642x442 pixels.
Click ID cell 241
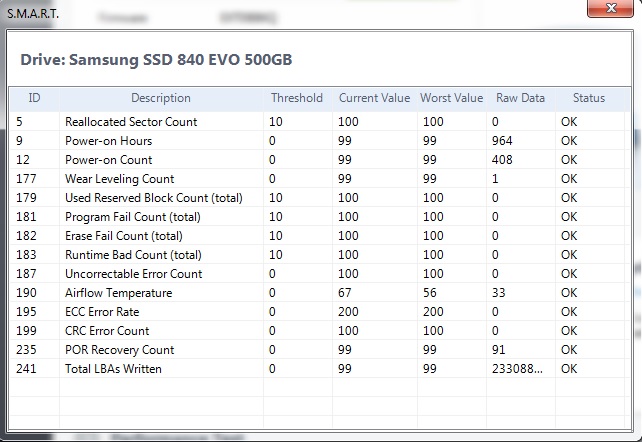click(x=26, y=369)
